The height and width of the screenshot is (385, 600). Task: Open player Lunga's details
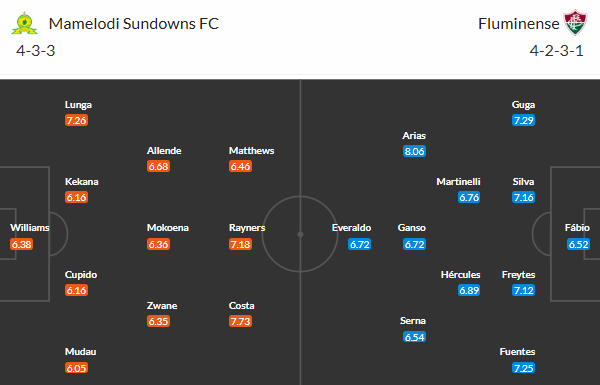coord(78,105)
